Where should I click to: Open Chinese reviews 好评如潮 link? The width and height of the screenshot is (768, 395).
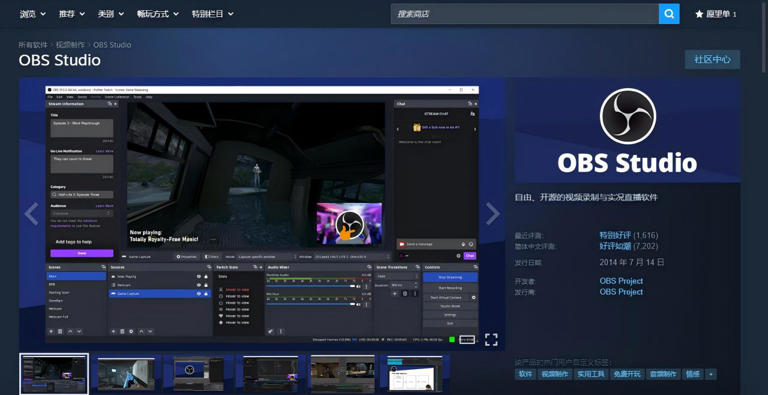coord(615,246)
